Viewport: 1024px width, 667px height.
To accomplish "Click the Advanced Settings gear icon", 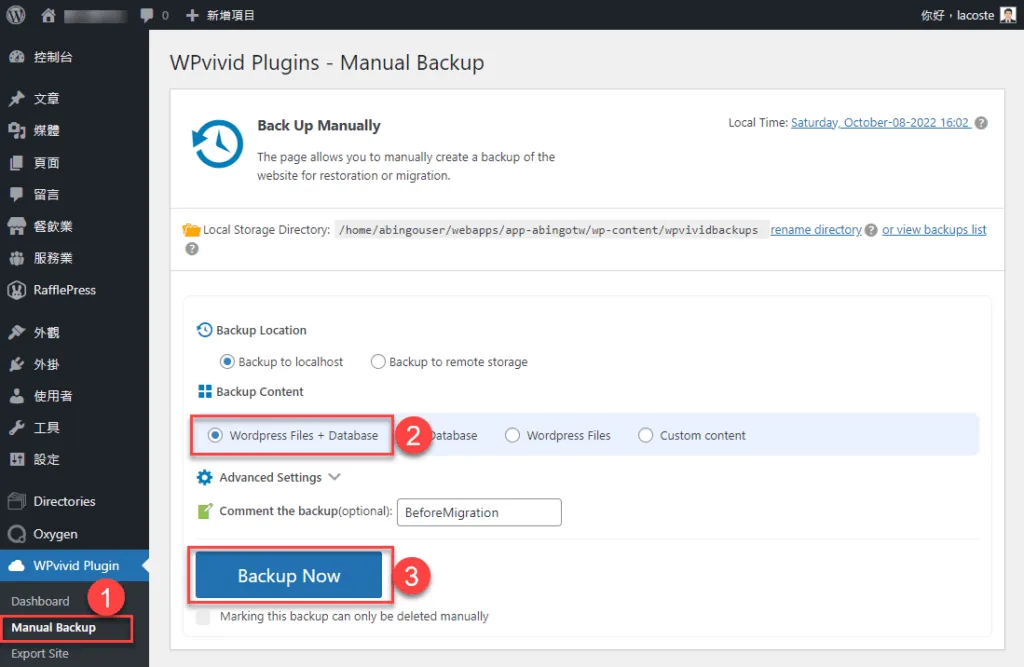I will coord(204,478).
